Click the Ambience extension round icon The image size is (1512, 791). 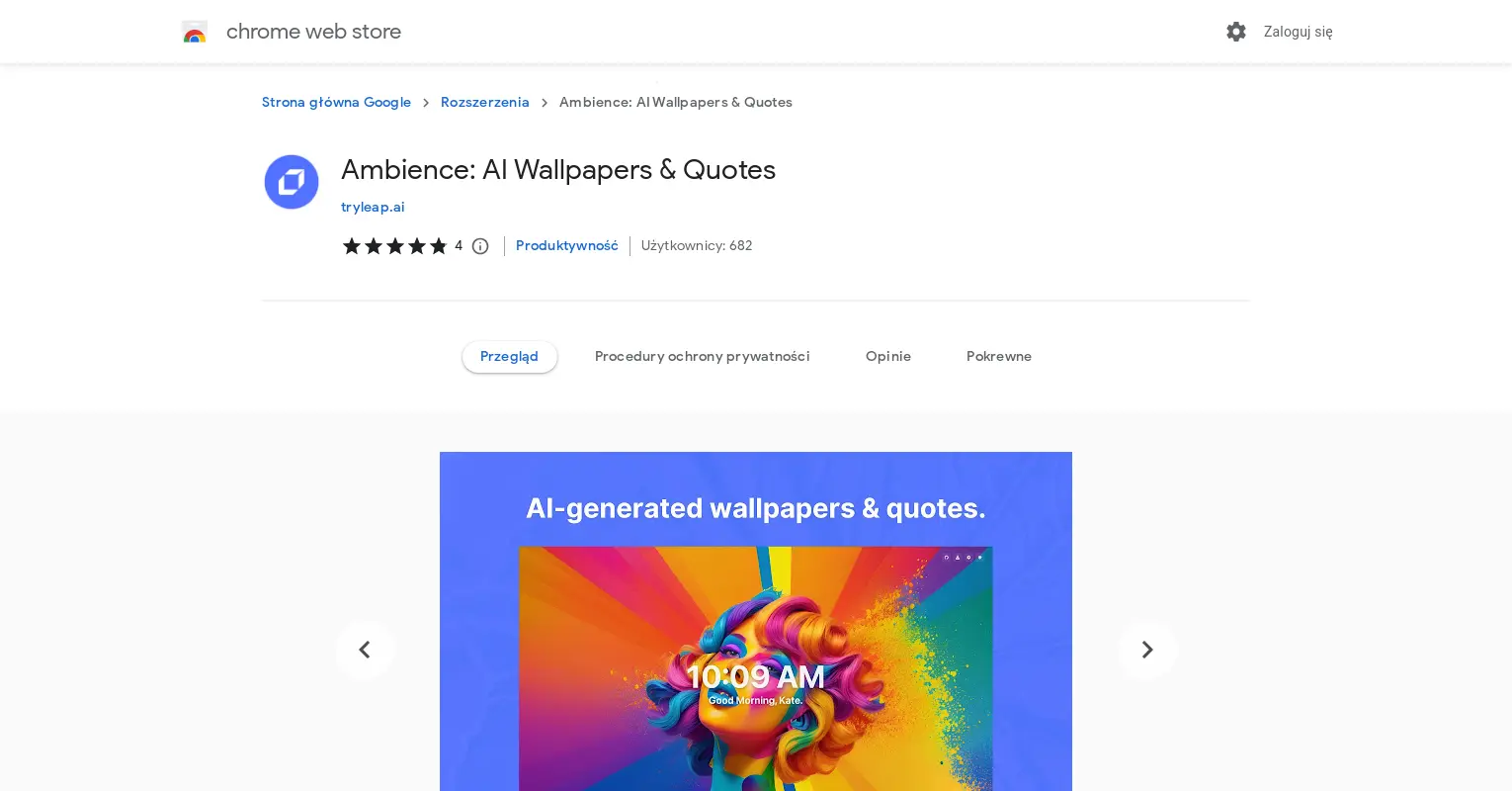pos(292,182)
